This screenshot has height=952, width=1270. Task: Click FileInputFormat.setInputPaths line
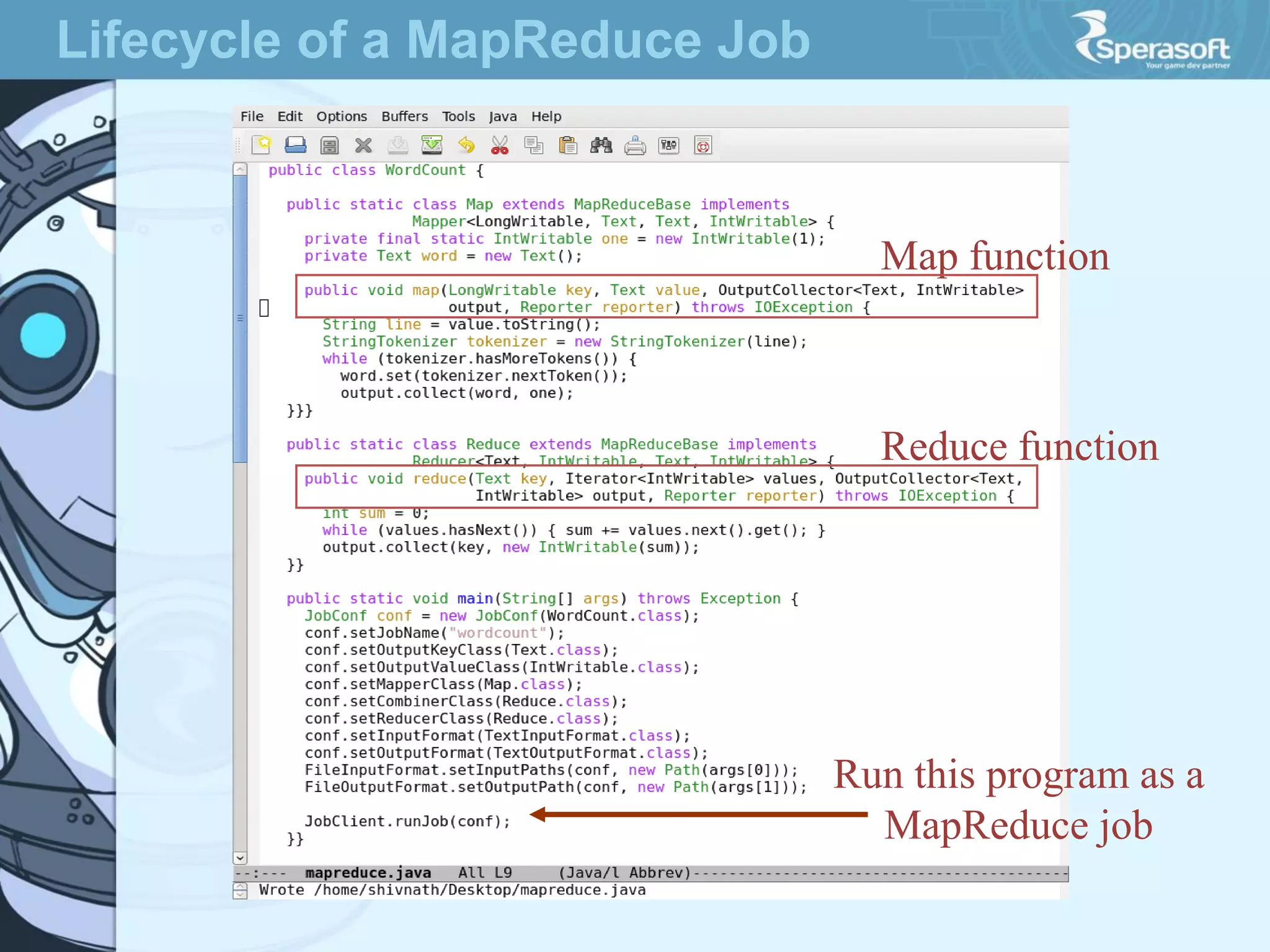click(x=551, y=770)
